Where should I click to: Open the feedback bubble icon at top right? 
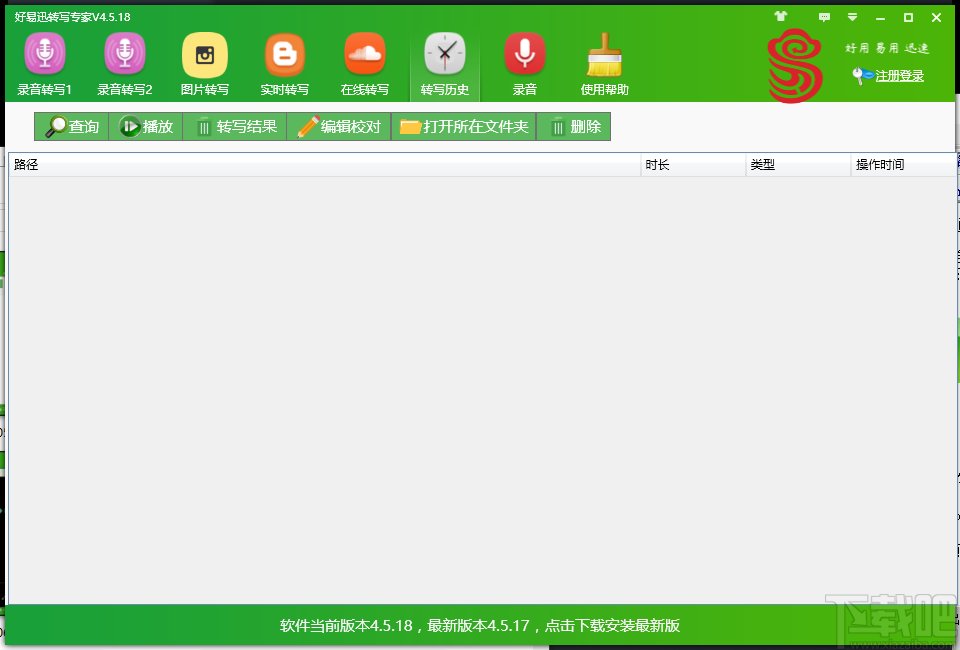pyautogui.click(x=824, y=17)
